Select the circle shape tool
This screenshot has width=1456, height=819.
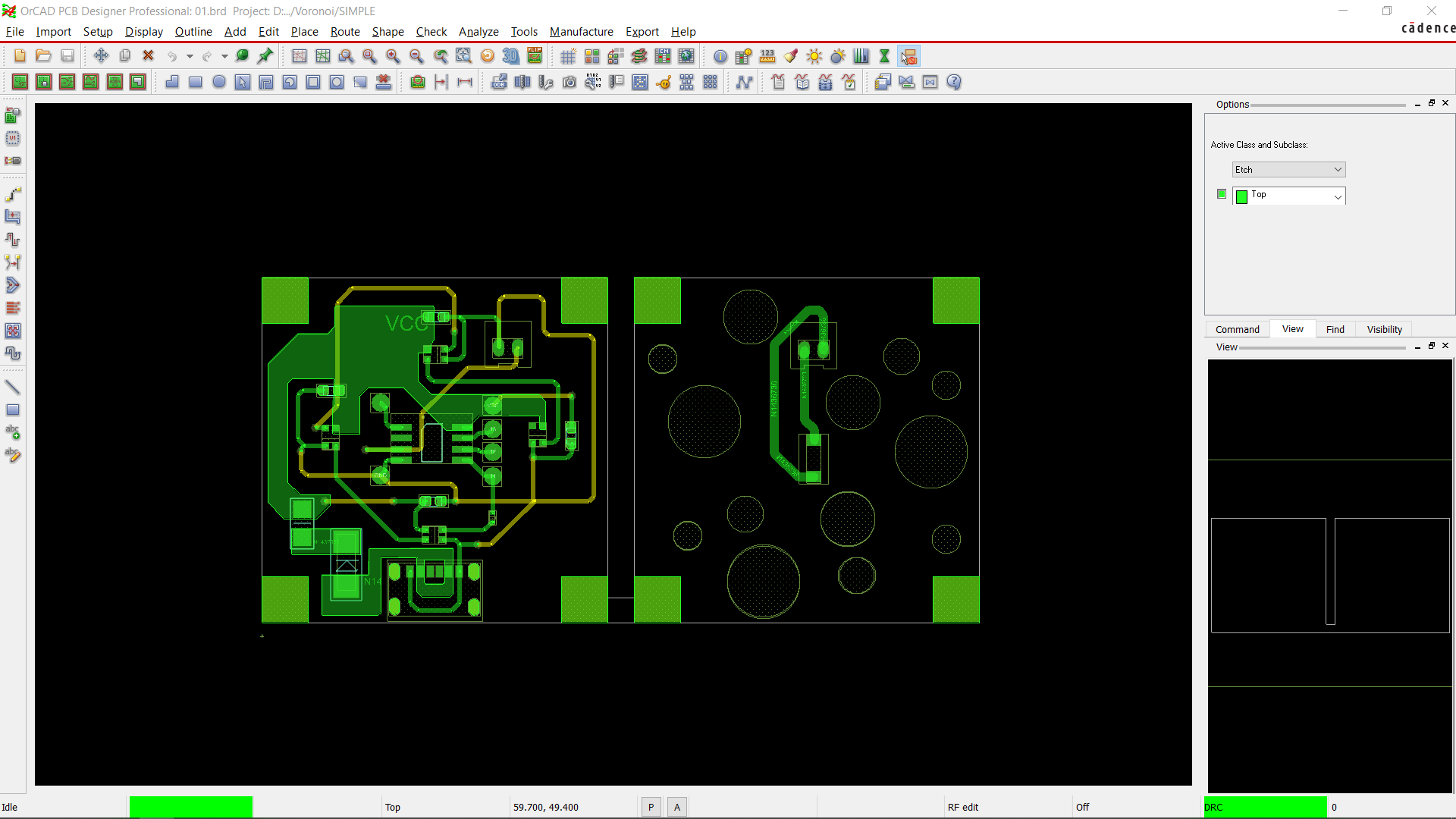219,82
